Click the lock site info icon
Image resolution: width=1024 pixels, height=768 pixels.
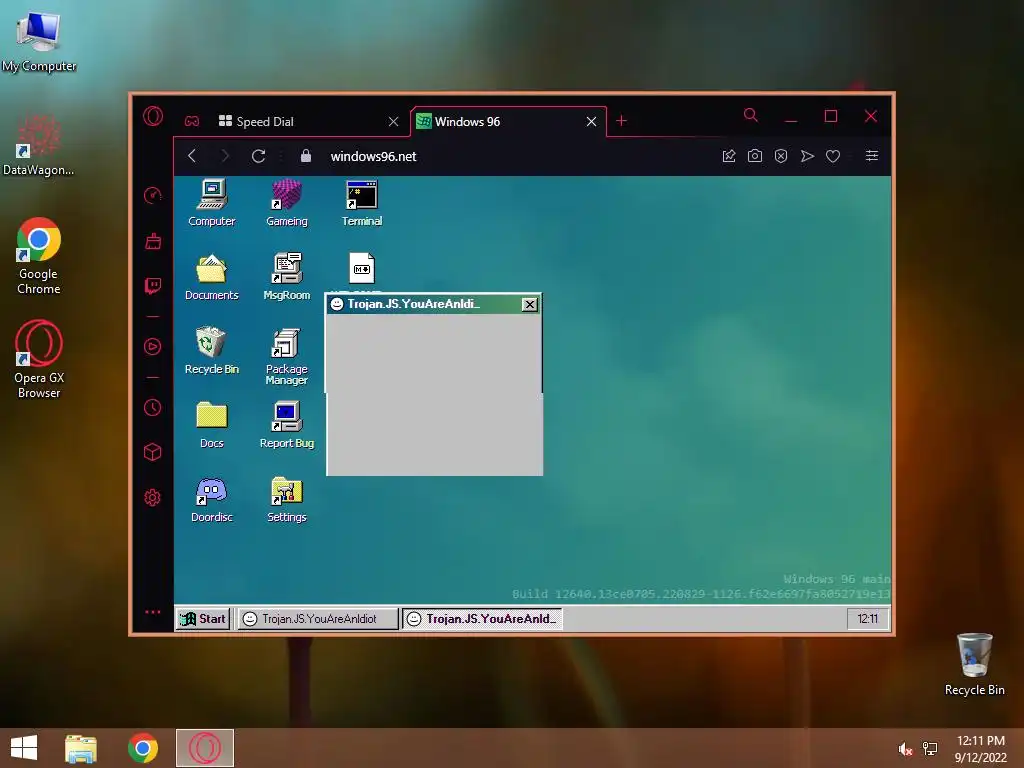pyautogui.click(x=305, y=155)
